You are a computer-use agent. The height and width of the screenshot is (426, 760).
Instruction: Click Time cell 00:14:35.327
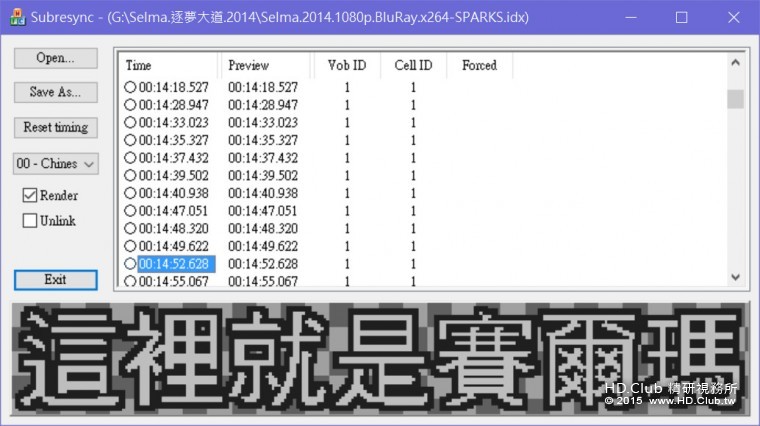tap(174, 140)
